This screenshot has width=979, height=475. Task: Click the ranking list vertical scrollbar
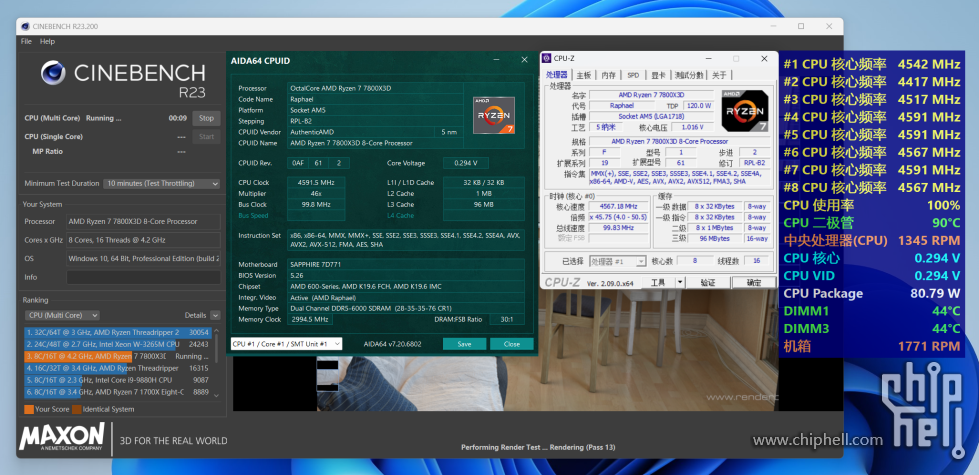tap(217, 362)
